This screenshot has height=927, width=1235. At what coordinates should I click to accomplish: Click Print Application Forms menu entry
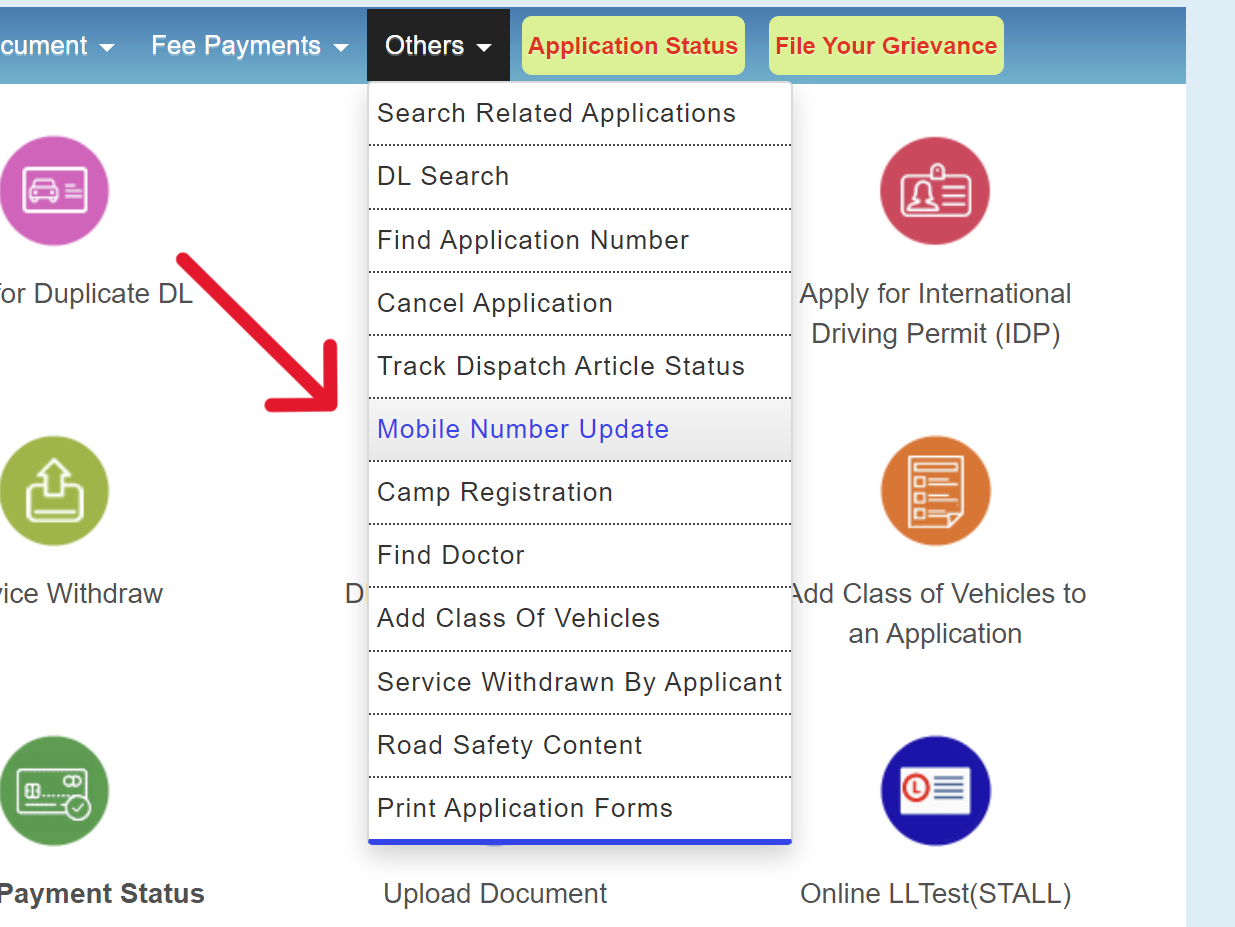(x=524, y=808)
